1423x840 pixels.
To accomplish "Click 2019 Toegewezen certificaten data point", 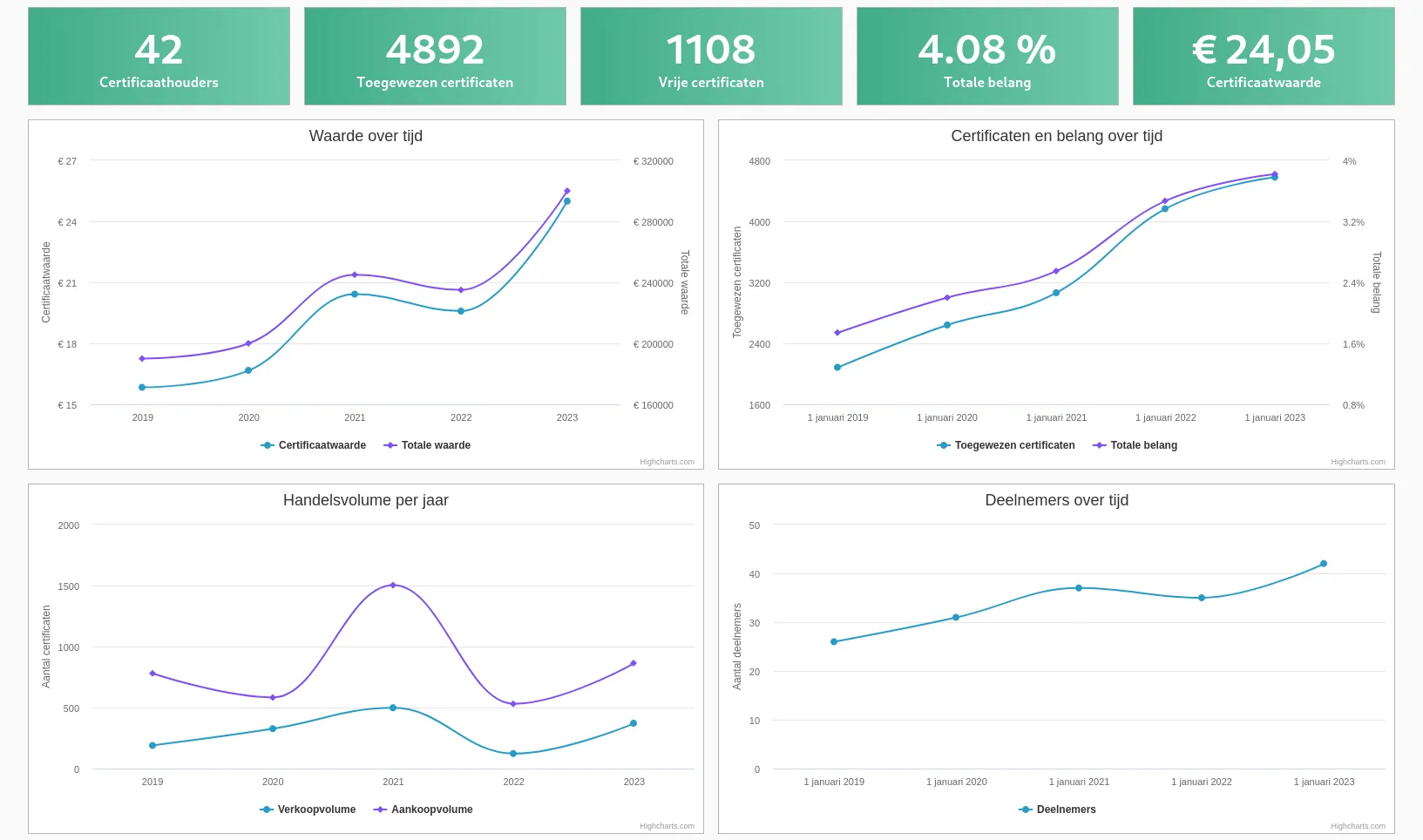I will point(837,368).
